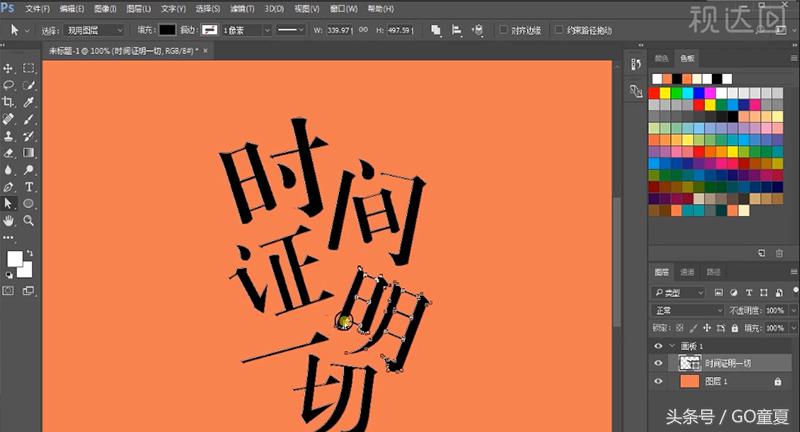Select the Ellipse shape tool
Image resolution: width=800 pixels, height=432 pixels.
(x=29, y=204)
